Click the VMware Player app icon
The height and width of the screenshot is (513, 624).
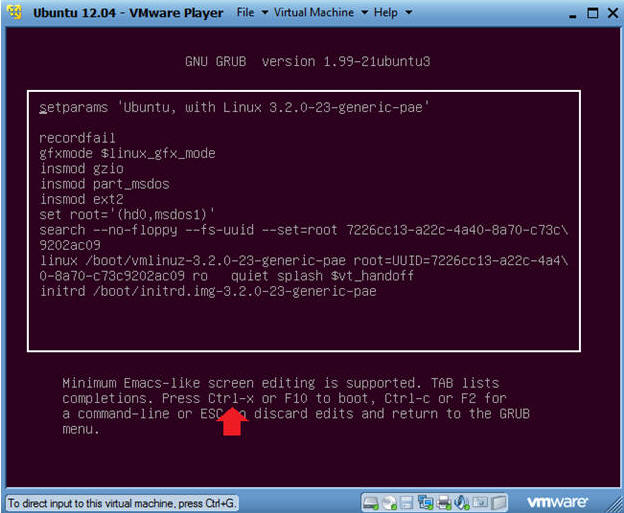pyautogui.click(x=15, y=12)
